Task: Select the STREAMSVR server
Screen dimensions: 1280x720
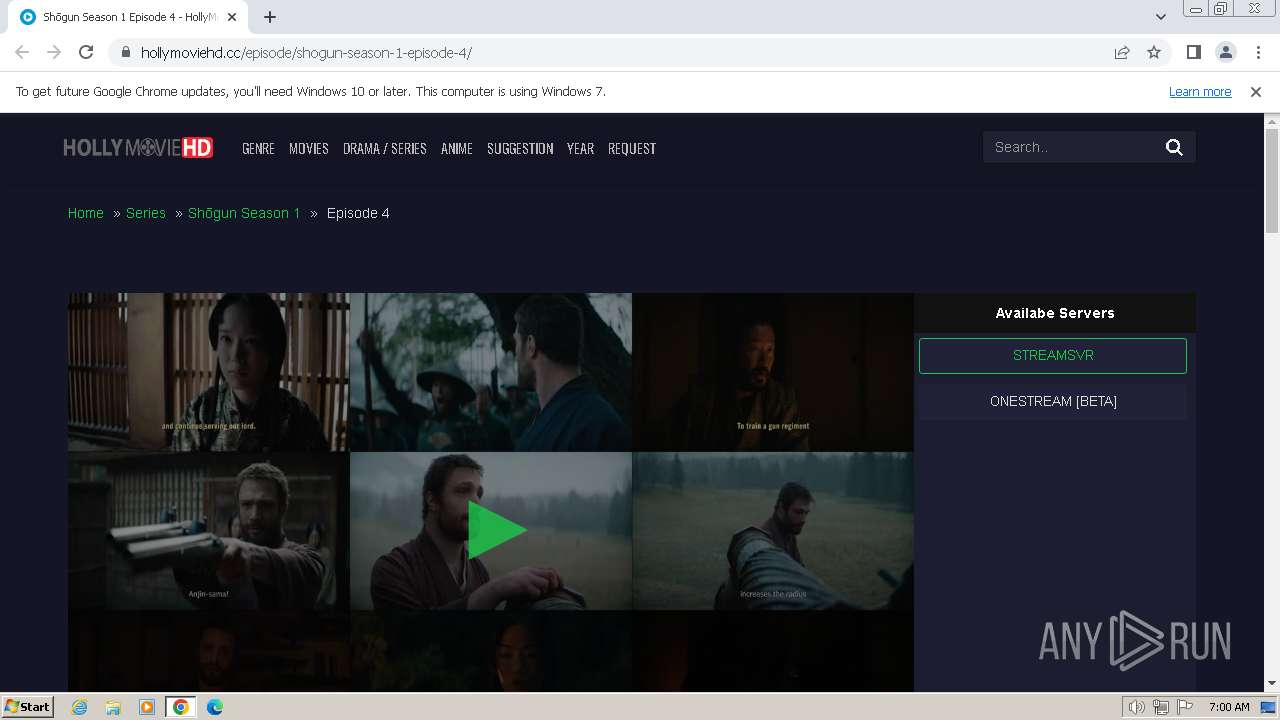Action: click(x=1053, y=356)
